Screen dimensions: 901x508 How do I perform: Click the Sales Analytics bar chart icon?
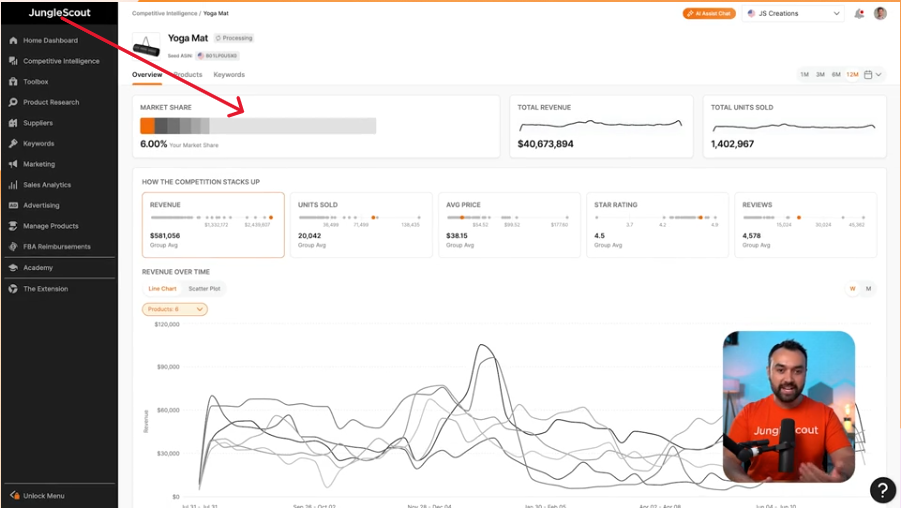[x=13, y=185]
